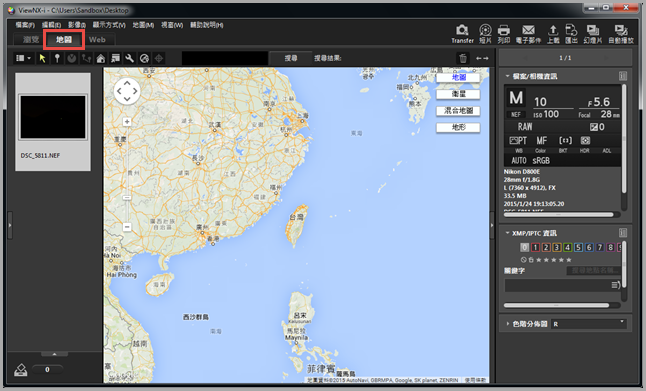Click the 上載 upload icon
This screenshot has width=646, height=391.
point(553,30)
